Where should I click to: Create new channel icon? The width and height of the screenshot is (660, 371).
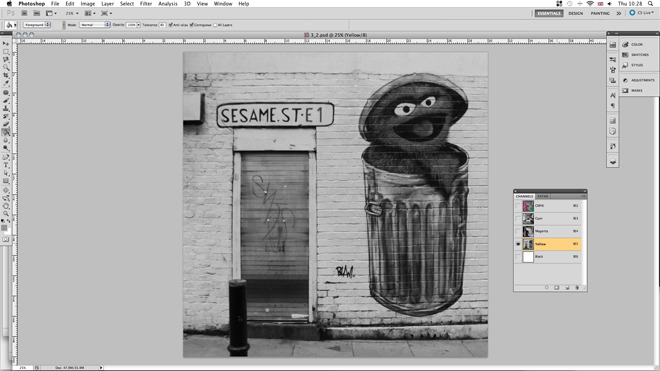tap(567, 288)
